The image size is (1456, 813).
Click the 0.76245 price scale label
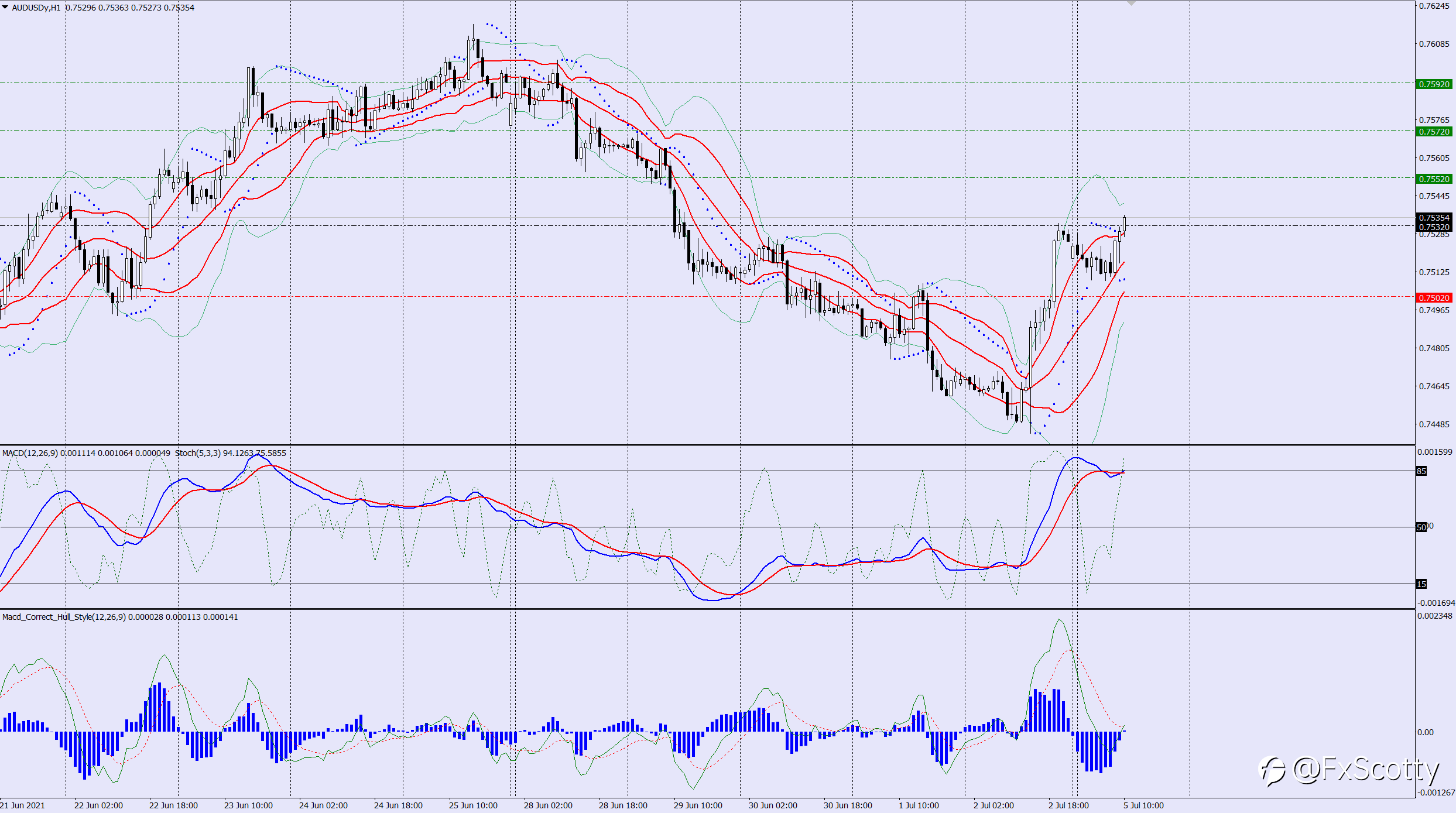click(1434, 6)
